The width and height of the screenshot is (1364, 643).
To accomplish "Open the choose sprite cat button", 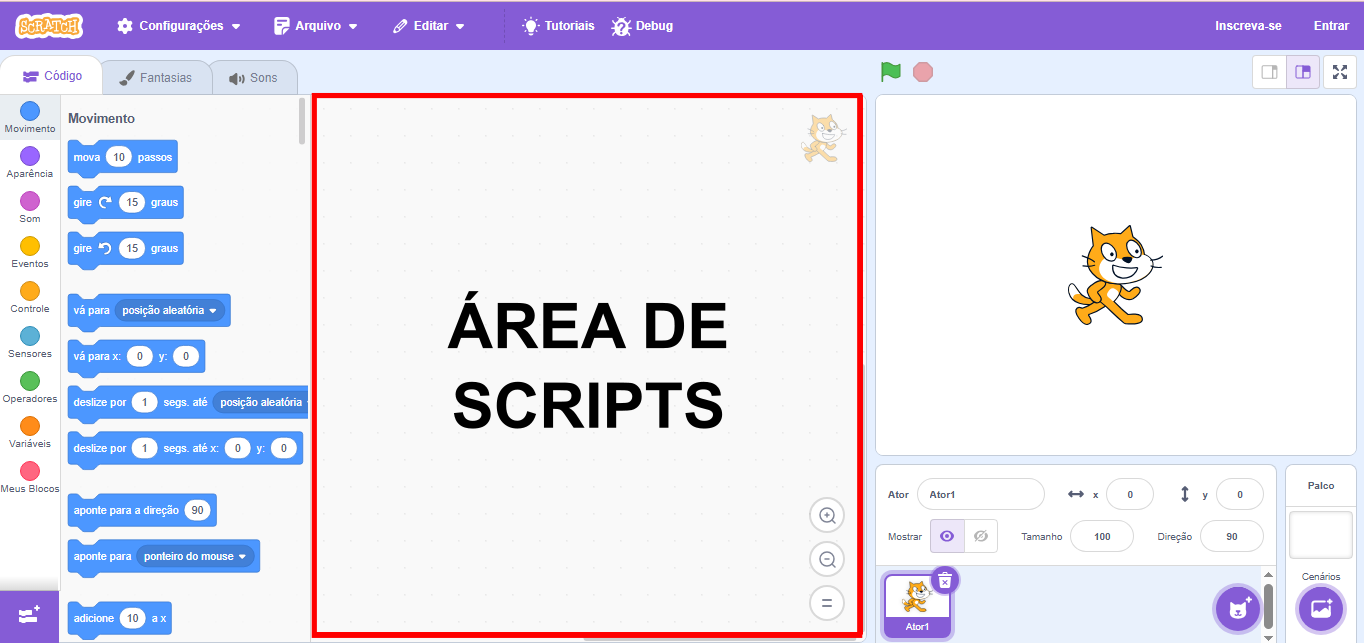I will 1238,608.
